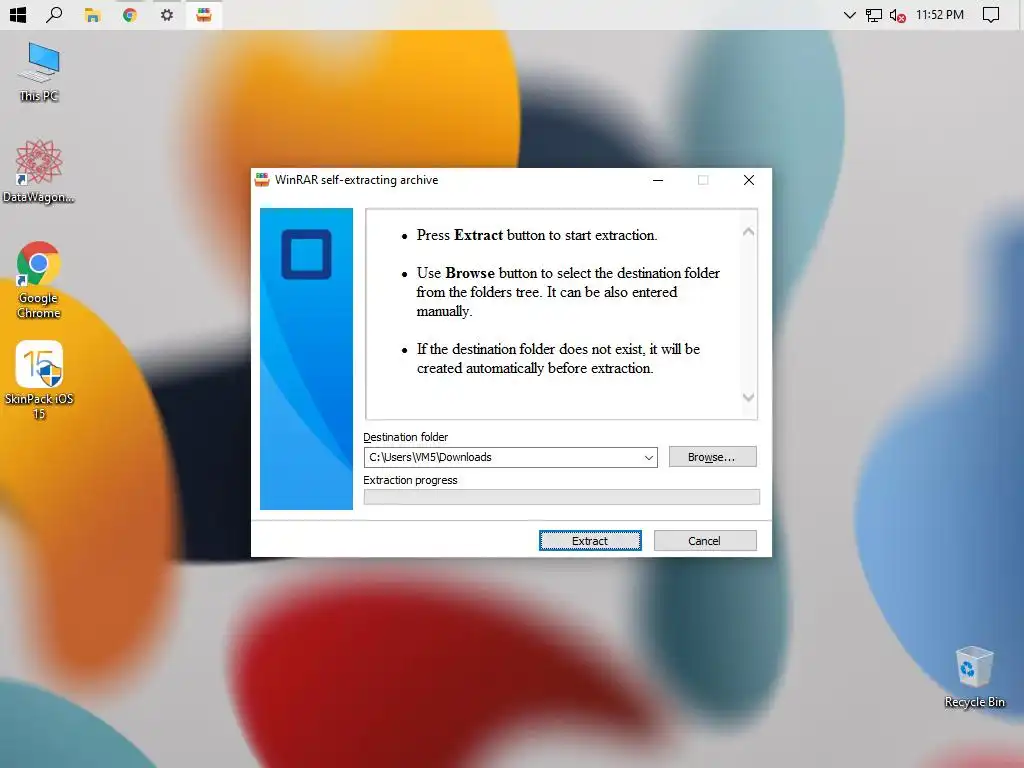Screen dimensions: 1024x768
Task: Click the blue square logo in the dialog
Action: click(306, 254)
